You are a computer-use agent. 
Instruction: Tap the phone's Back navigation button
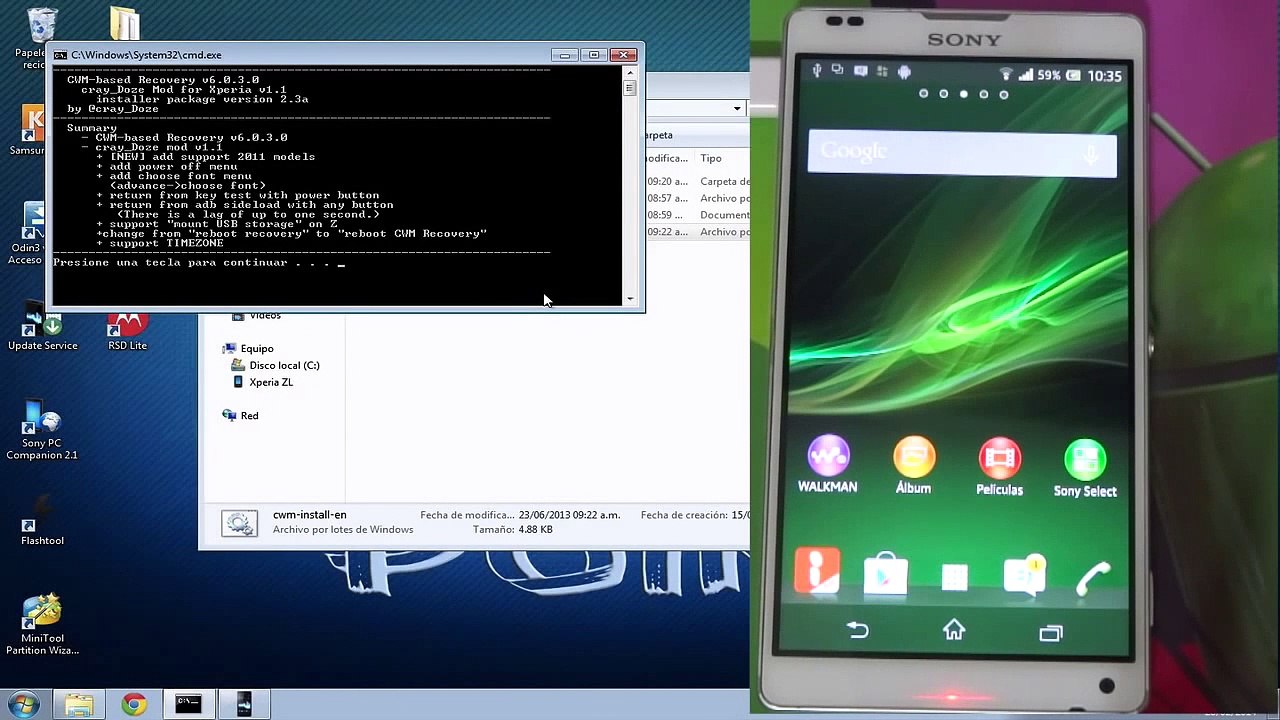coord(858,630)
